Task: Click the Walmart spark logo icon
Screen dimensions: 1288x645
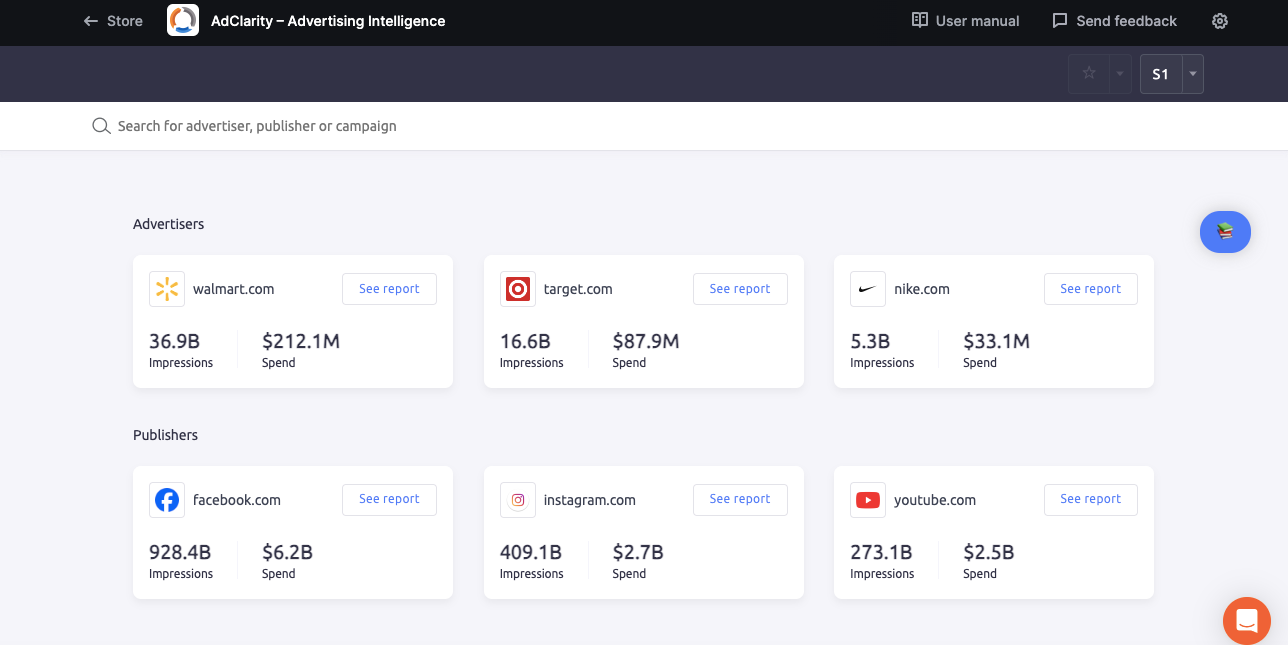Action: [167, 289]
